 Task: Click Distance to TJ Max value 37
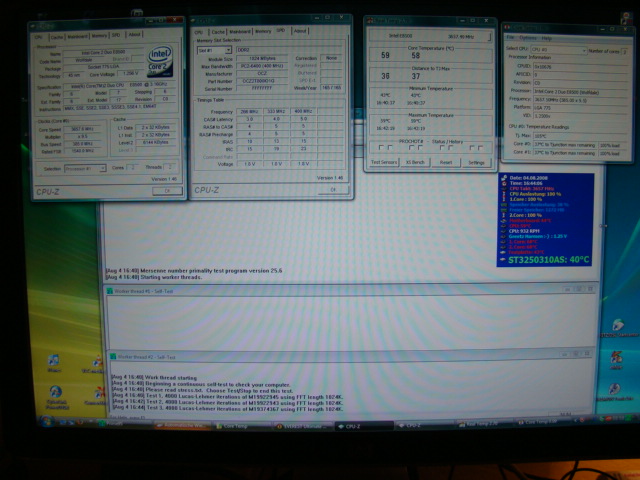point(416,76)
